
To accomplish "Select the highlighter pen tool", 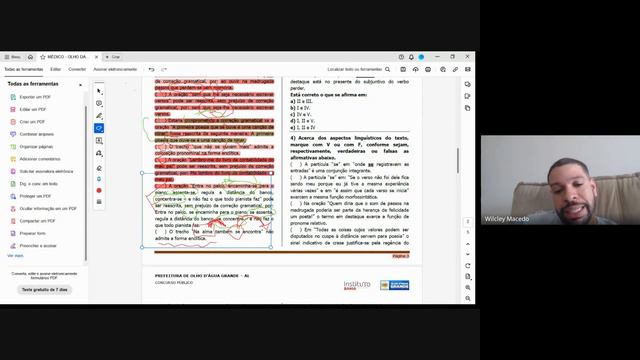I will coord(99,116).
